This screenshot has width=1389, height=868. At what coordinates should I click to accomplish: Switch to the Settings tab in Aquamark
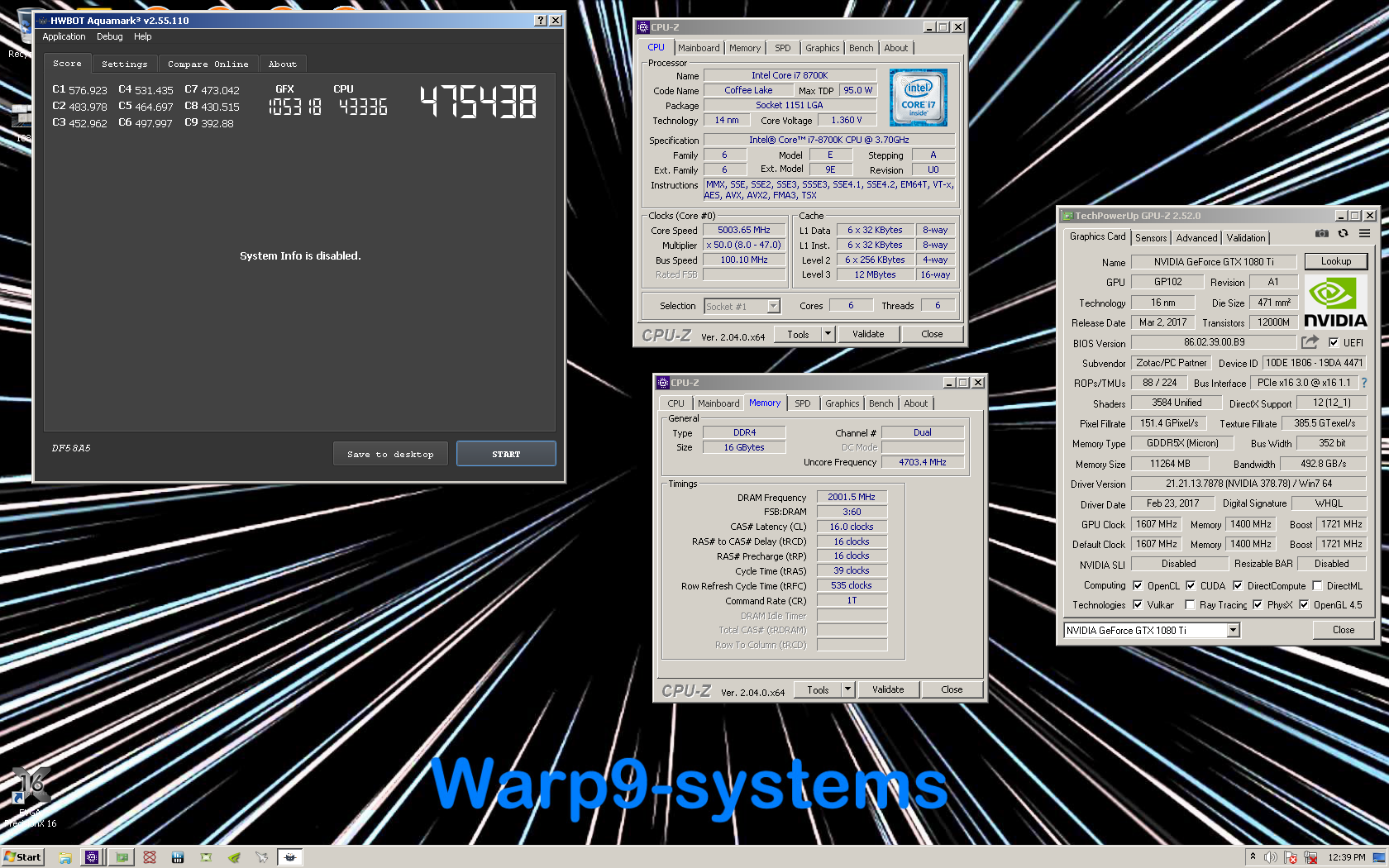coord(125,64)
